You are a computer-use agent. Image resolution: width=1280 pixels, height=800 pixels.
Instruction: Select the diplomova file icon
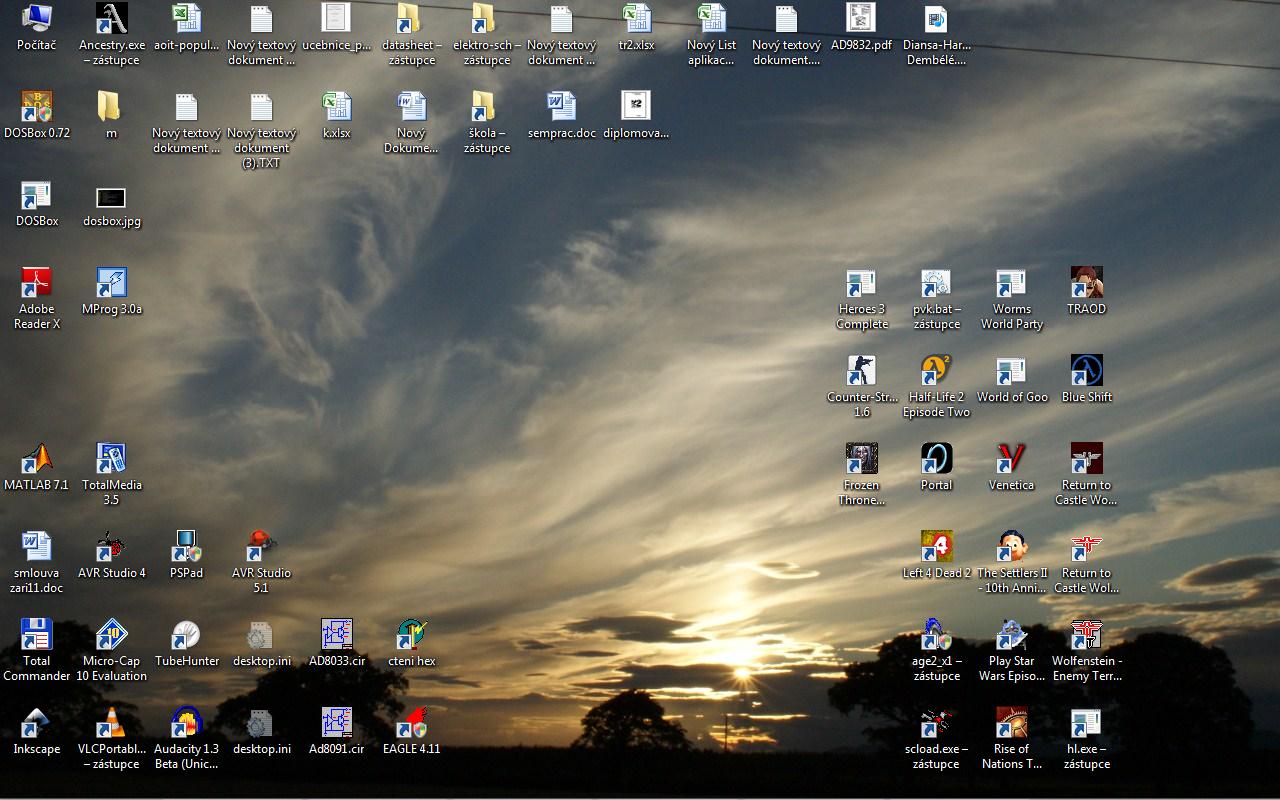pyautogui.click(x=636, y=107)
